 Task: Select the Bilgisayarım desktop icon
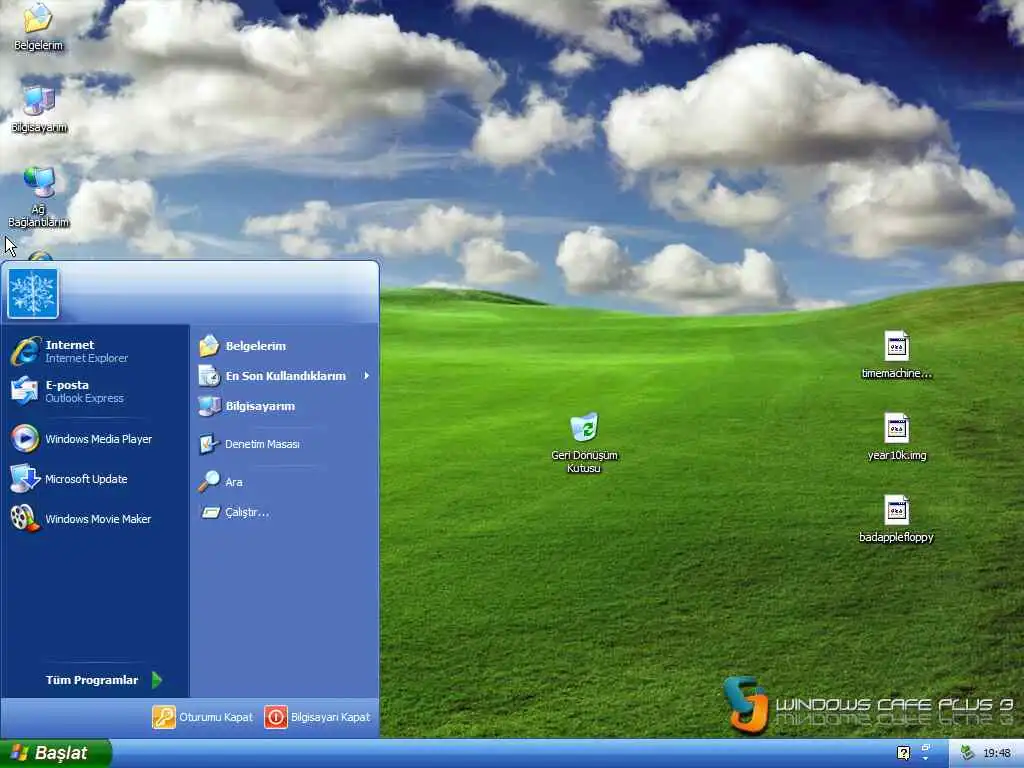[39, 109]
